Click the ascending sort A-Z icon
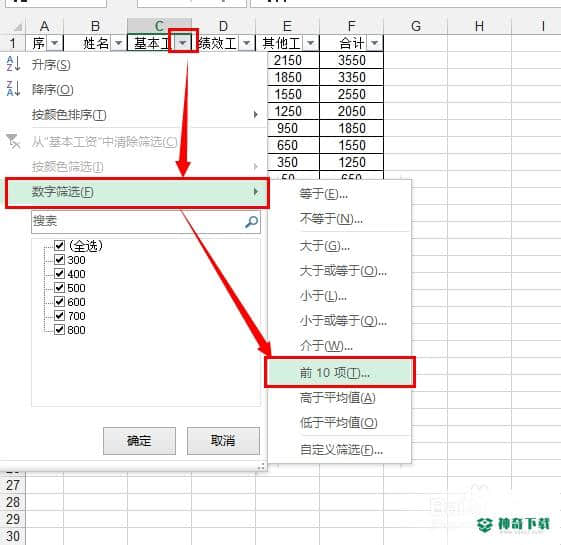561x545 pixels. click(13, 64)
